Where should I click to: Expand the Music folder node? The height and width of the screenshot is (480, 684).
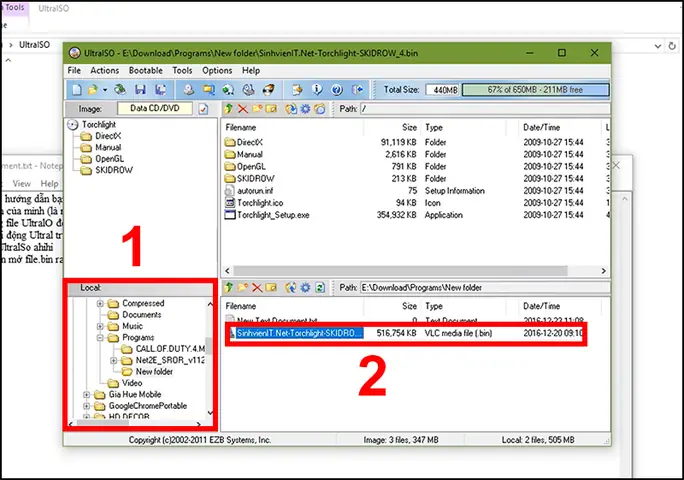pyautogui.click(x=100, y=326)
